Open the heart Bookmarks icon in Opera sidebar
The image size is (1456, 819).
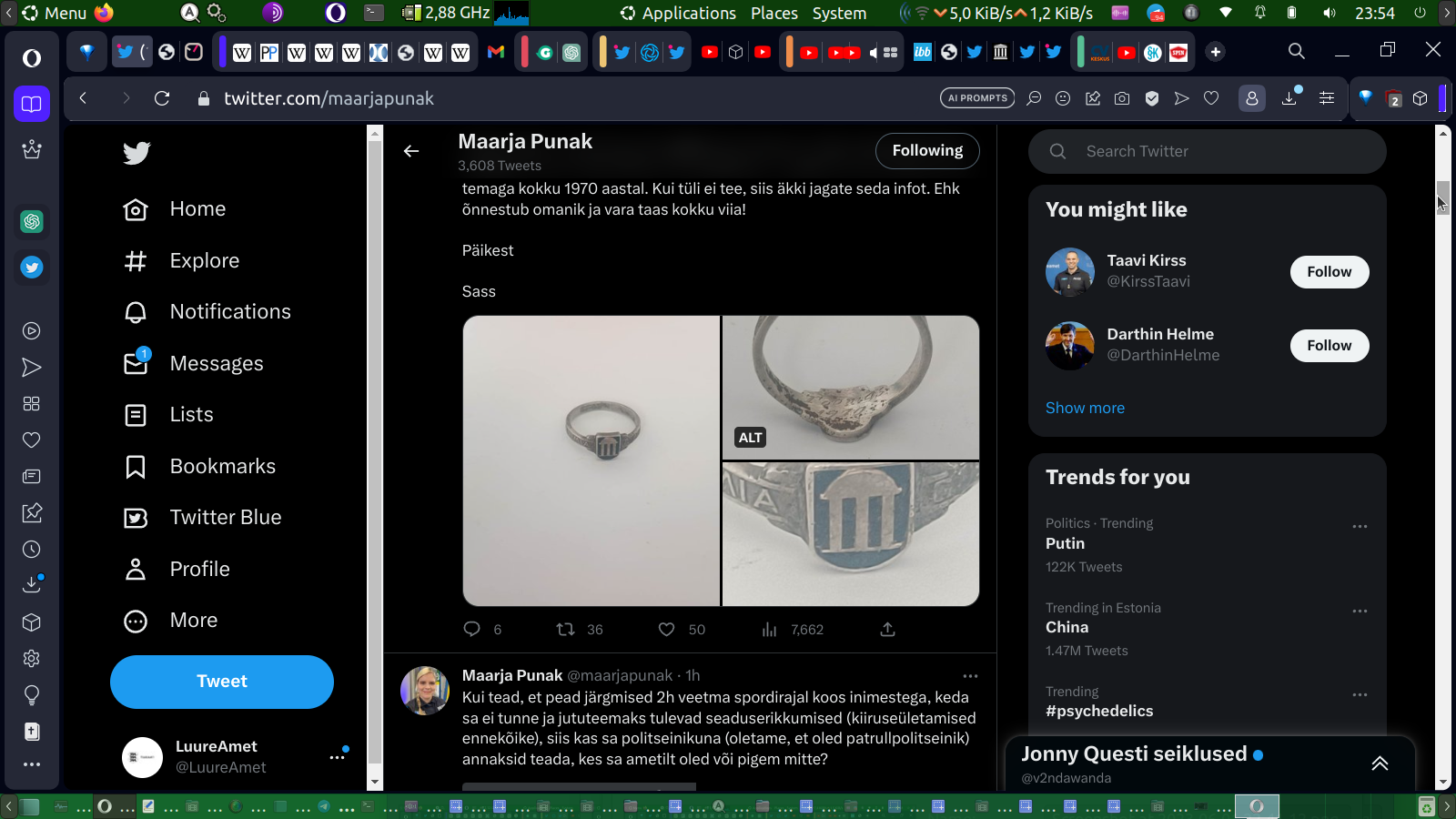tap(32, 440)
